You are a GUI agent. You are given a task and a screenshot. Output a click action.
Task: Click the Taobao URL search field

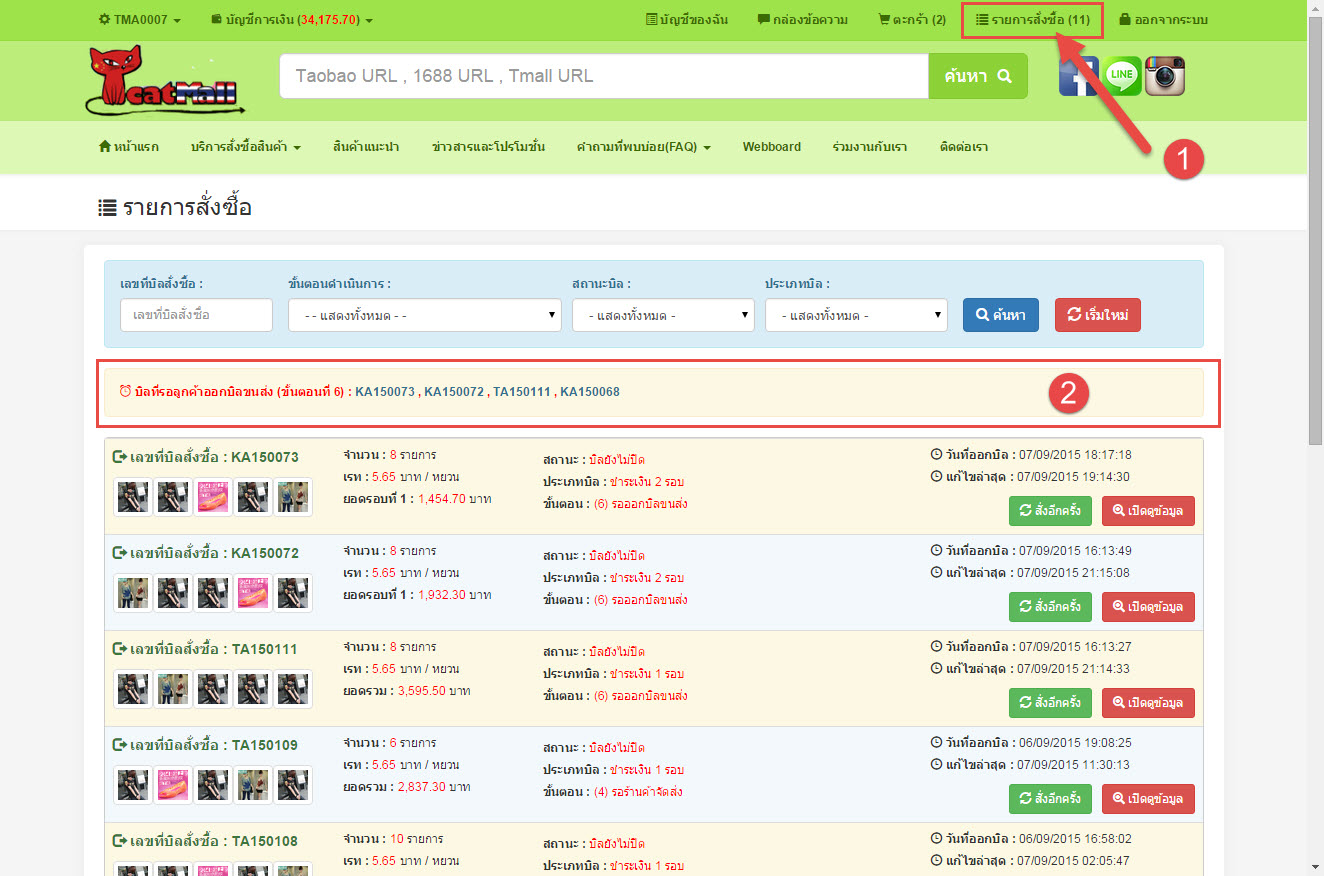(x=604, y=76)
